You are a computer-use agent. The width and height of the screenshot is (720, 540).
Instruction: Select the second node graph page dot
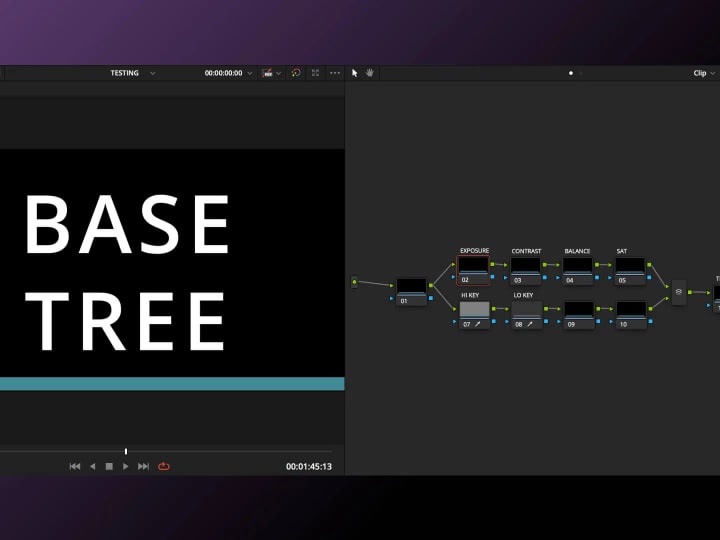coord(581,73)
